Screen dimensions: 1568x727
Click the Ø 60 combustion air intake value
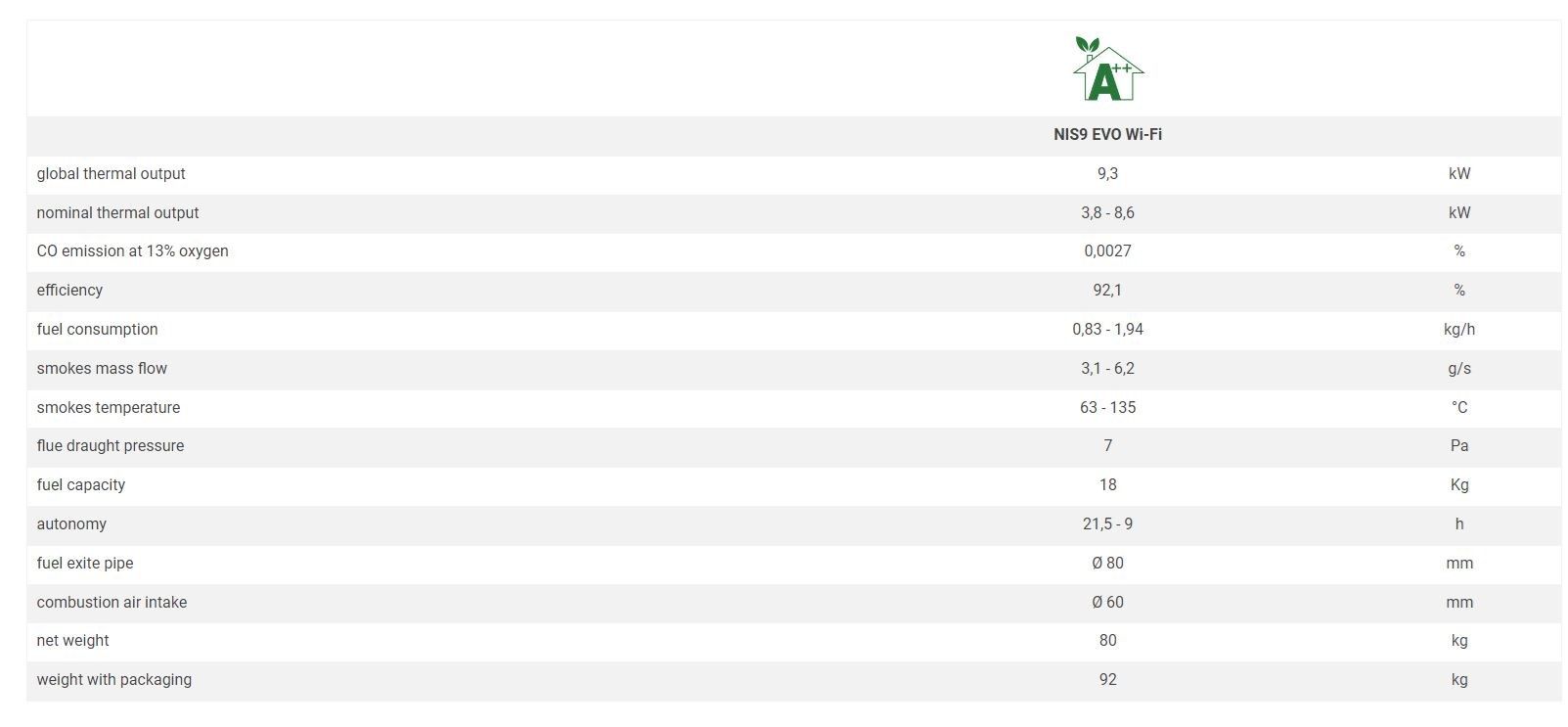pyautogui.click(x=1107, y=603)
